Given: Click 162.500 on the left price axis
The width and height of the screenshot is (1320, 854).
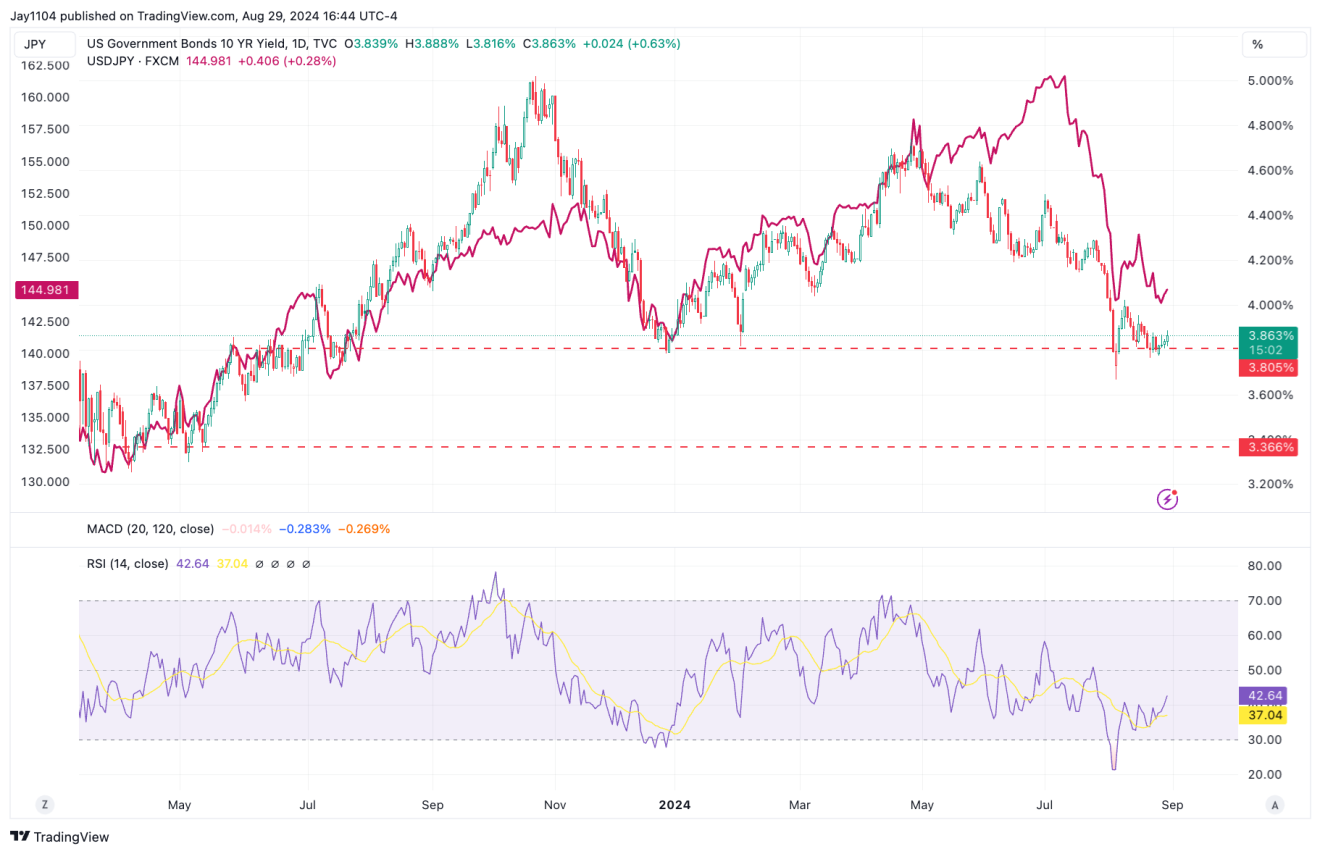Looking at the screenshot, I should pos(45,66).
